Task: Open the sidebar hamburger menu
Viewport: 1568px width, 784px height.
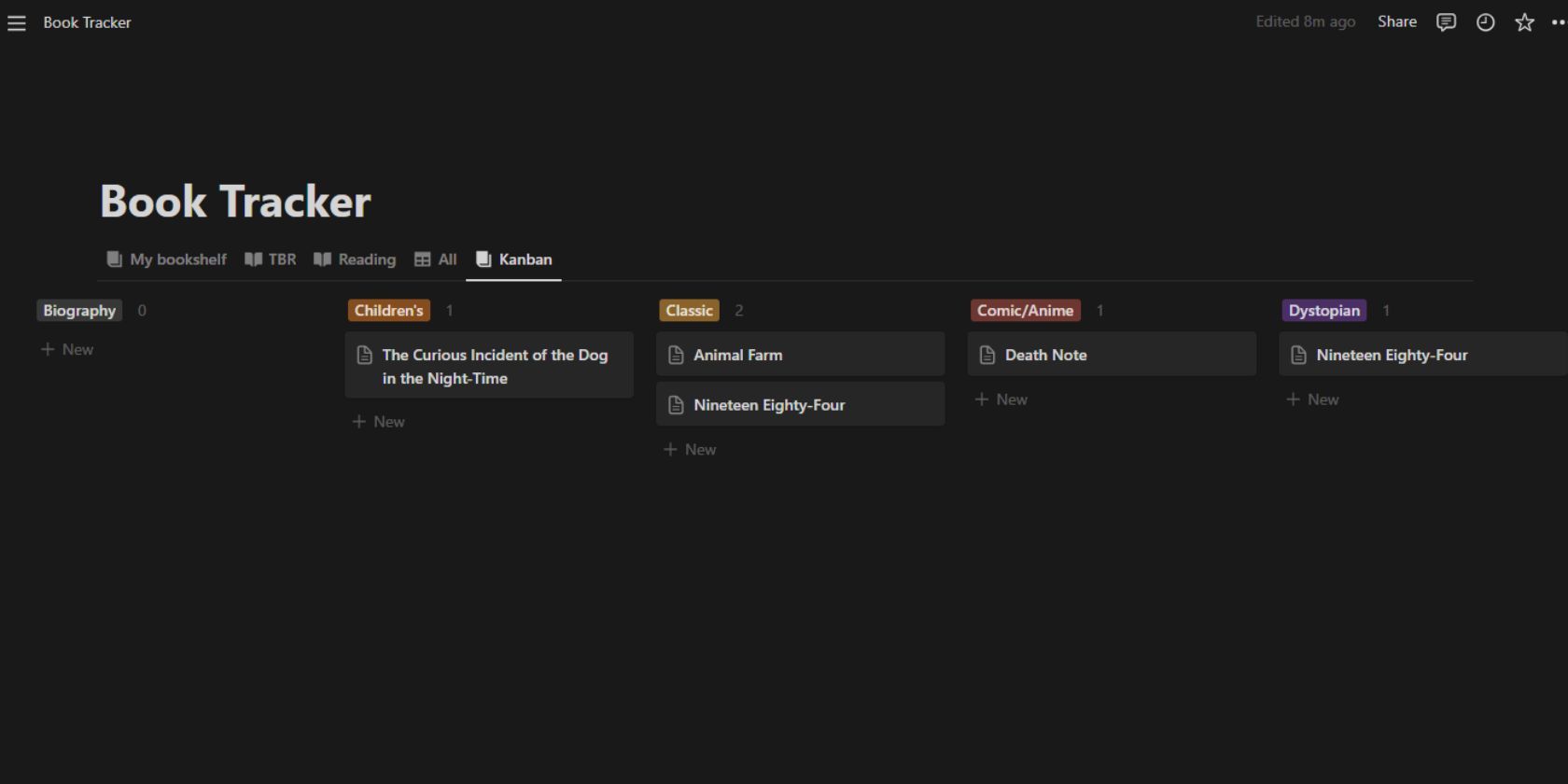Action: click(17, 22)
